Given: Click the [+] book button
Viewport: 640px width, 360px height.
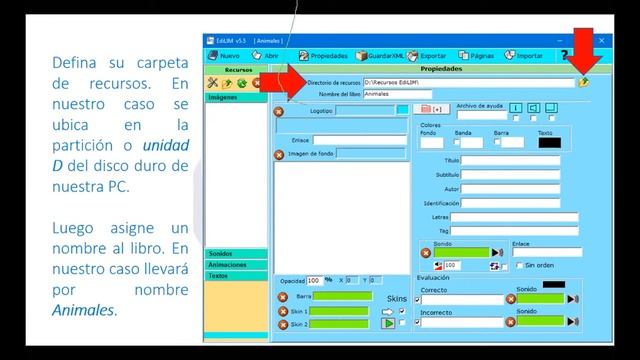Looking at the screenshot, I should (x=431, y=109).
